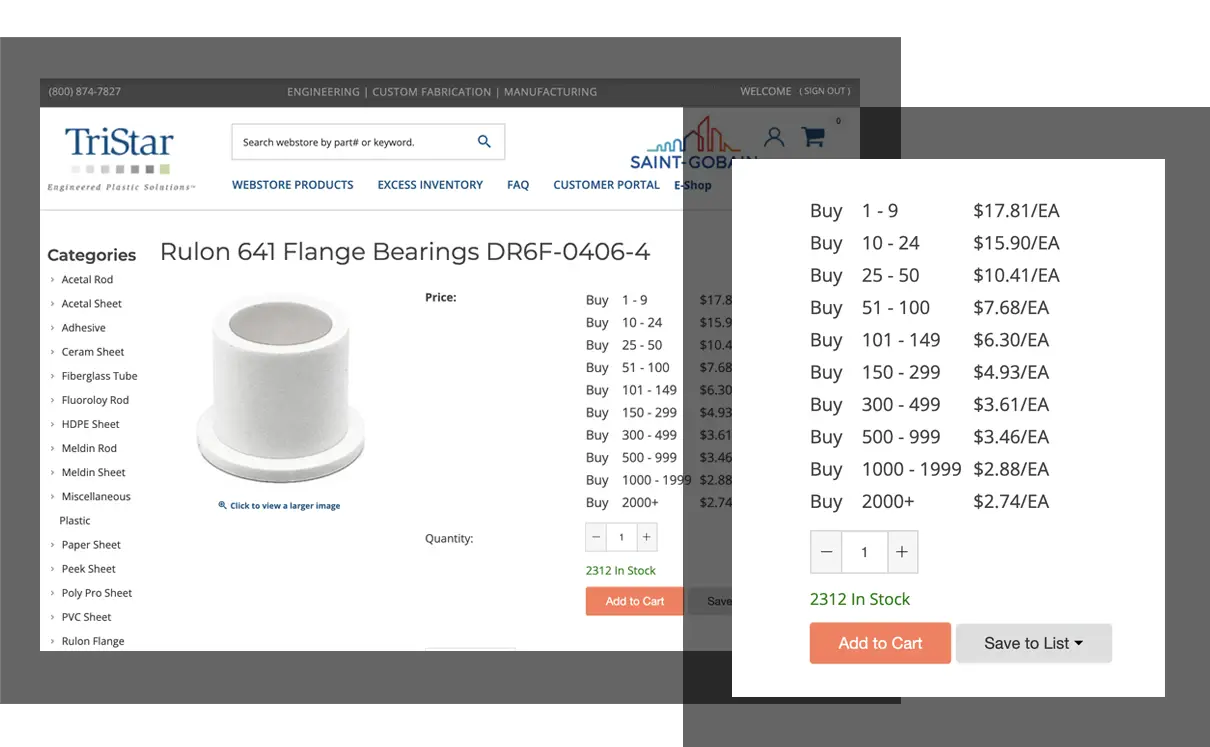The height and width of the screenshot is (747, 1210).
Task: Click the search magnifier icon
Action: click(484, 142)
